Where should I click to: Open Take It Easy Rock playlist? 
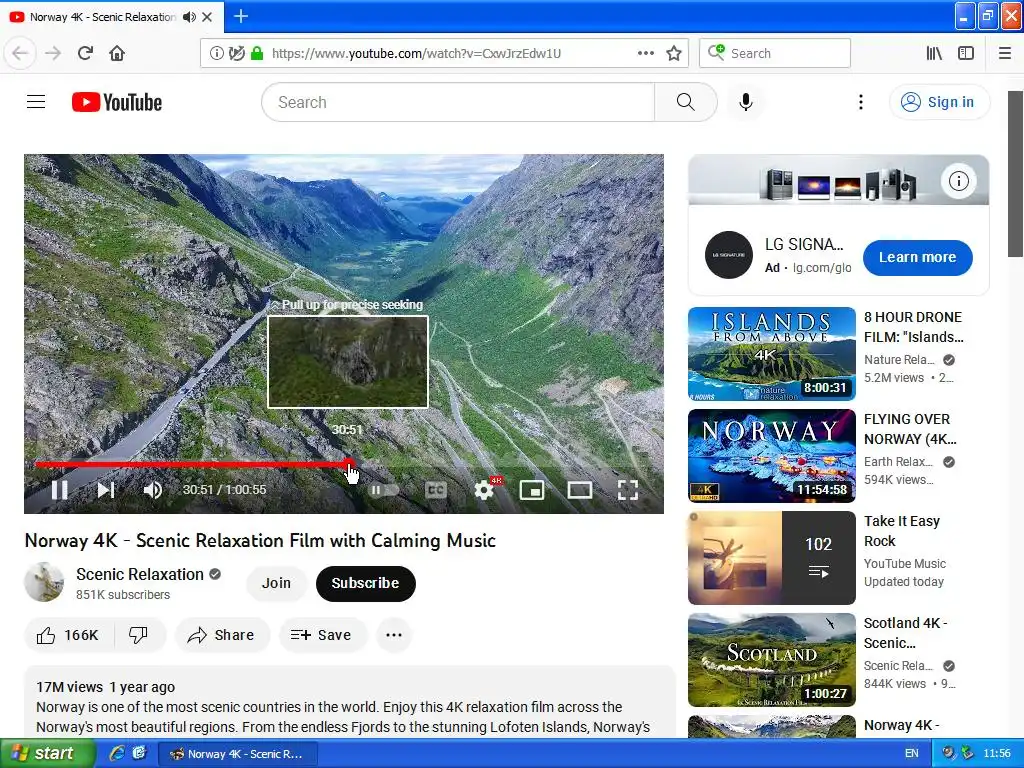[x=771, y=558]
